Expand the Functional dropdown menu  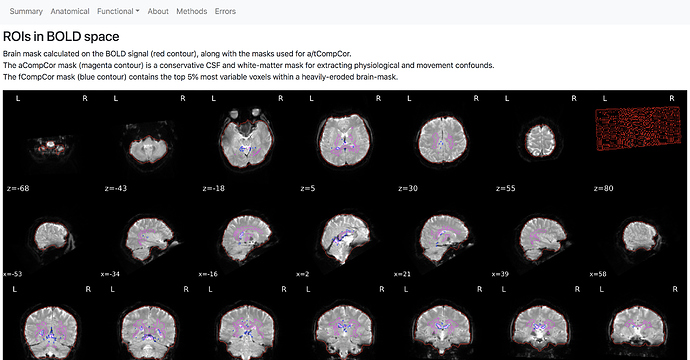pos(118,11)
